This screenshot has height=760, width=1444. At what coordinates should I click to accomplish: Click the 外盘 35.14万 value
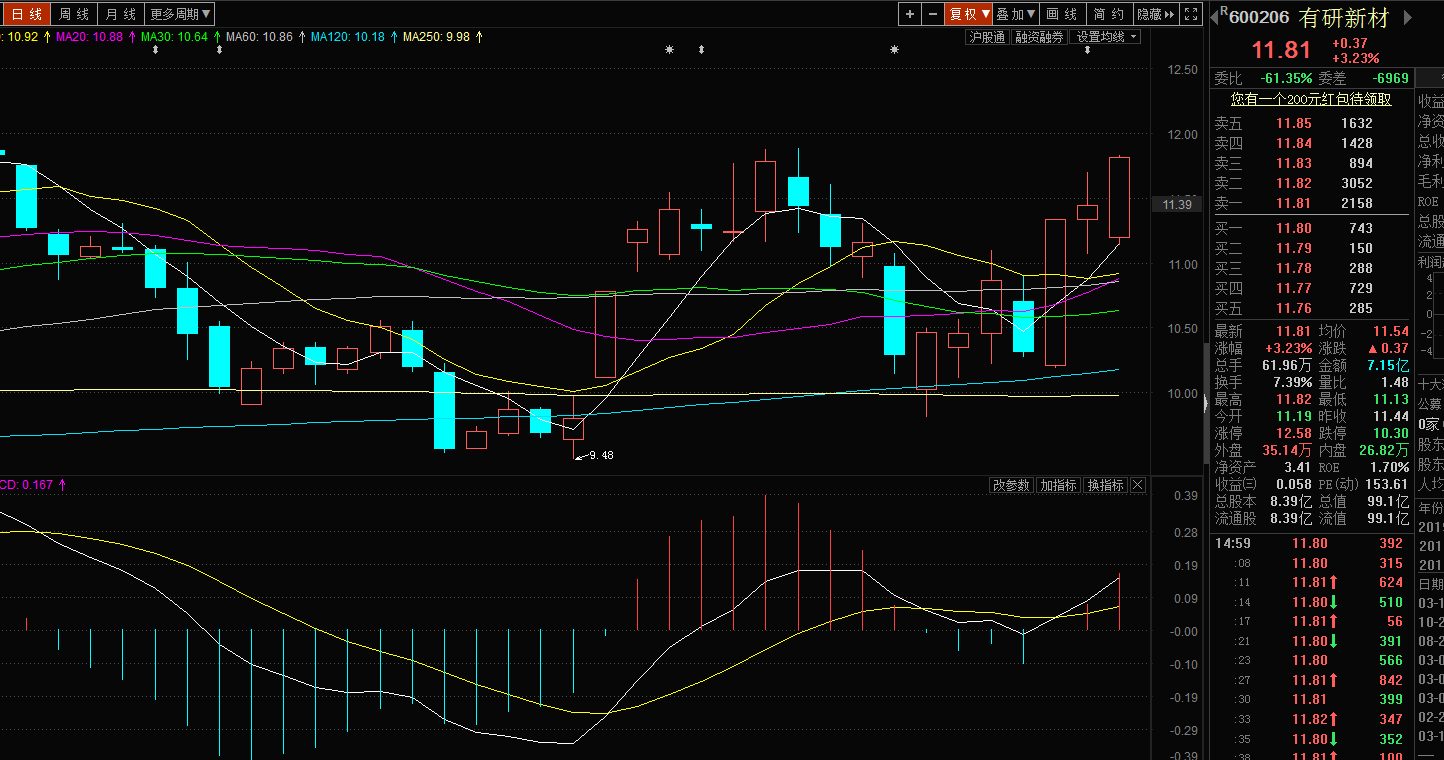coord(1288,450)
